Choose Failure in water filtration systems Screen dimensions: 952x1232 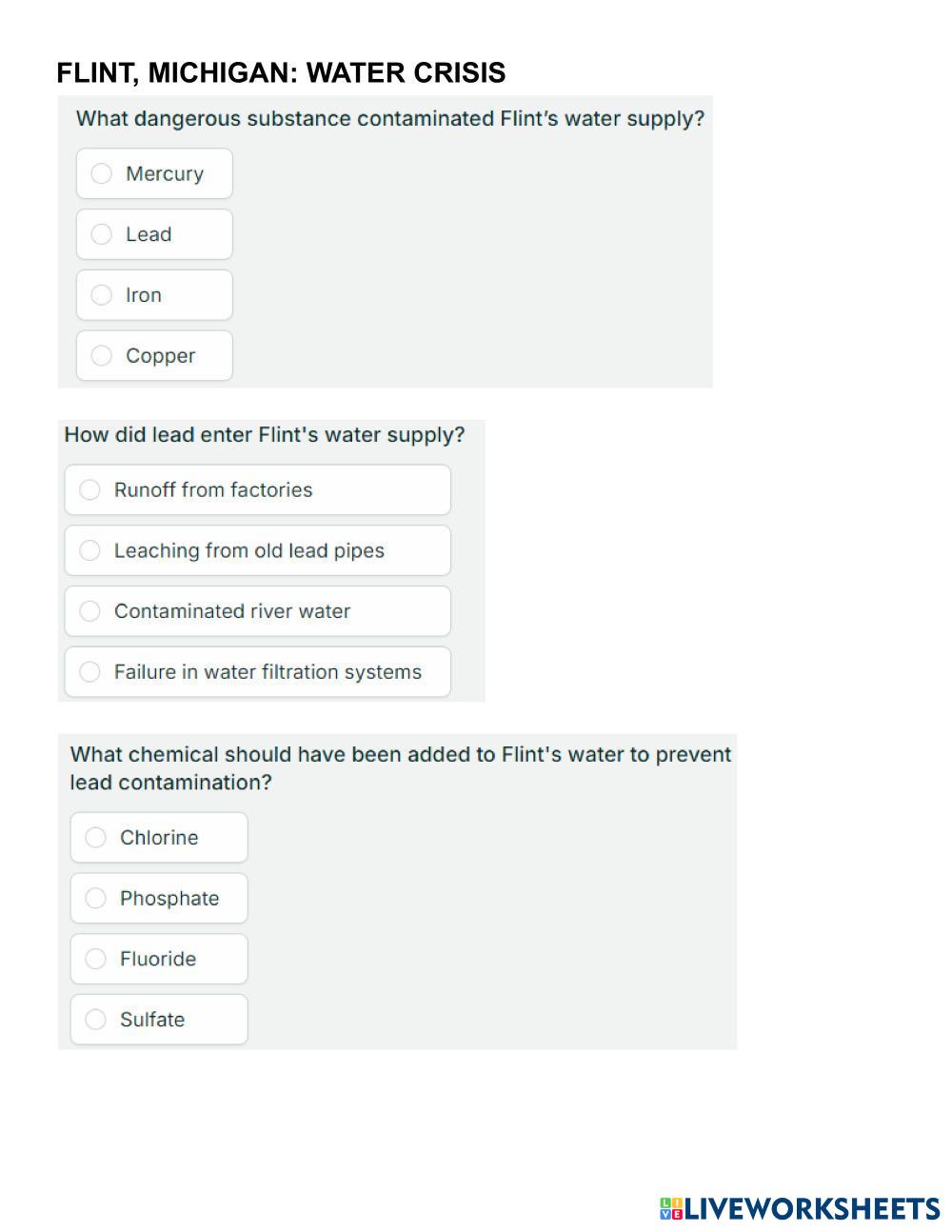click(257, 672)
